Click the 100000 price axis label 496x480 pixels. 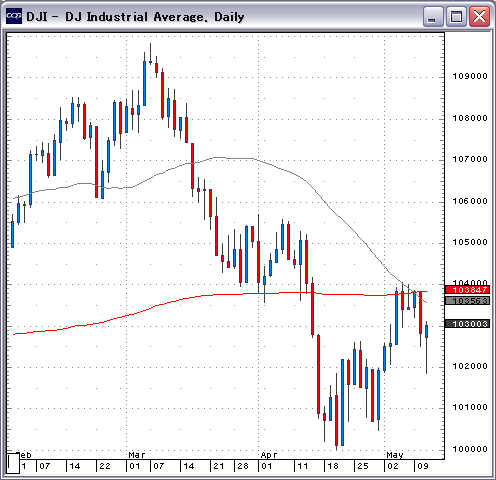click(x=470, y=449)
